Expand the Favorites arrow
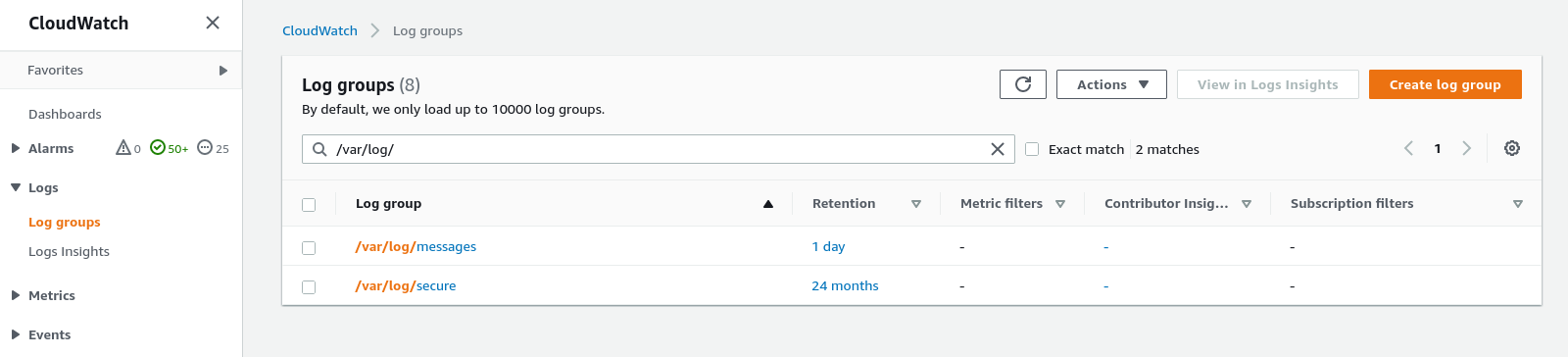The height and width of the screenshot is (357, 1568). 223,71
